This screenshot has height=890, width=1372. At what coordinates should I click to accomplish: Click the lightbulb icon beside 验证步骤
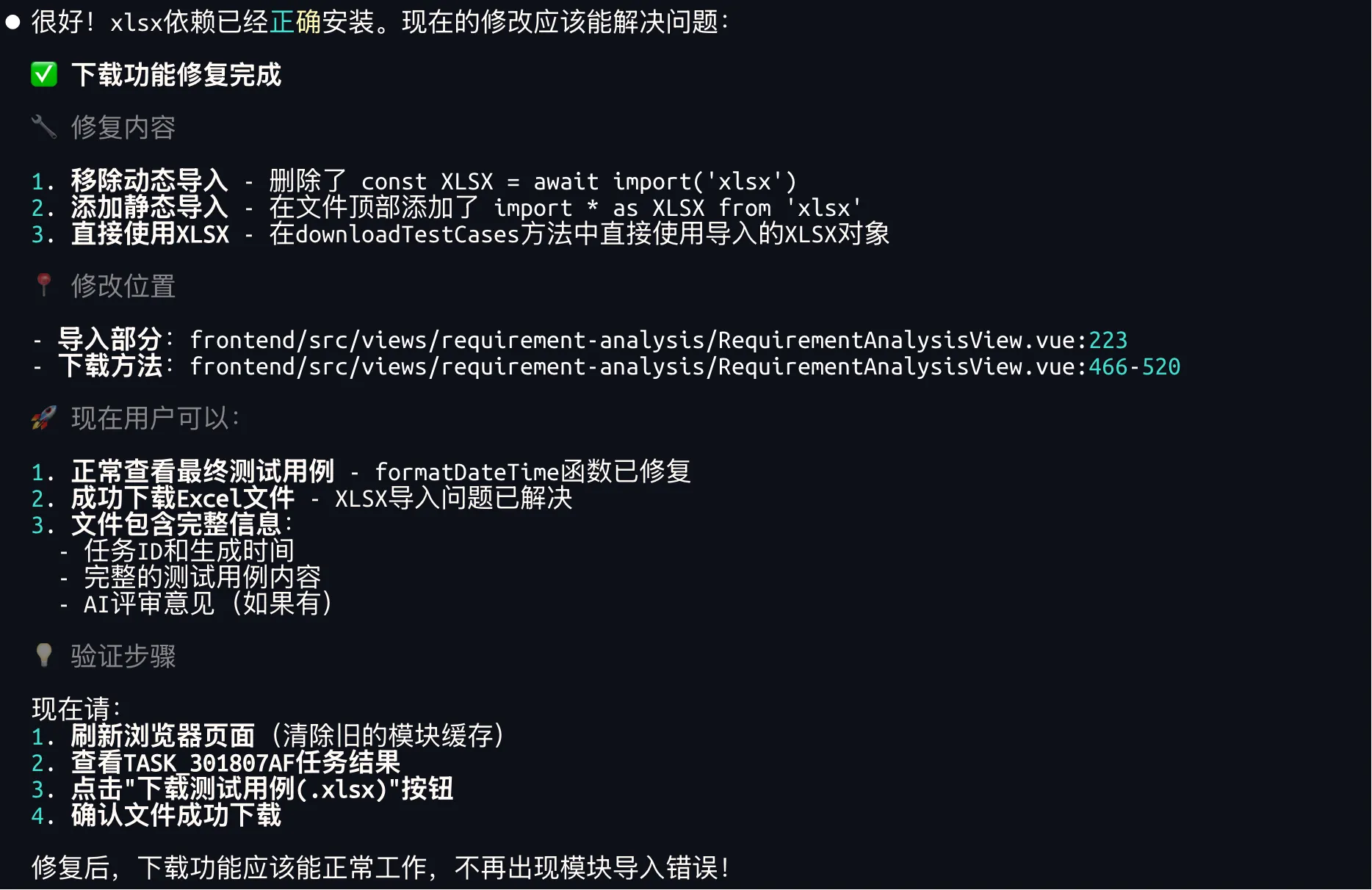44,655
